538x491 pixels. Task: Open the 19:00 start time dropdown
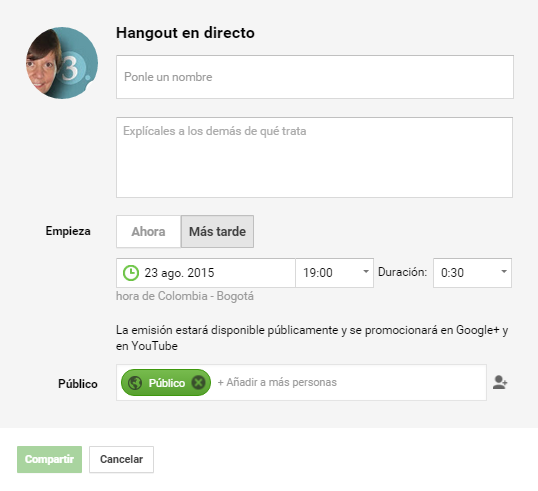point(334,273)
